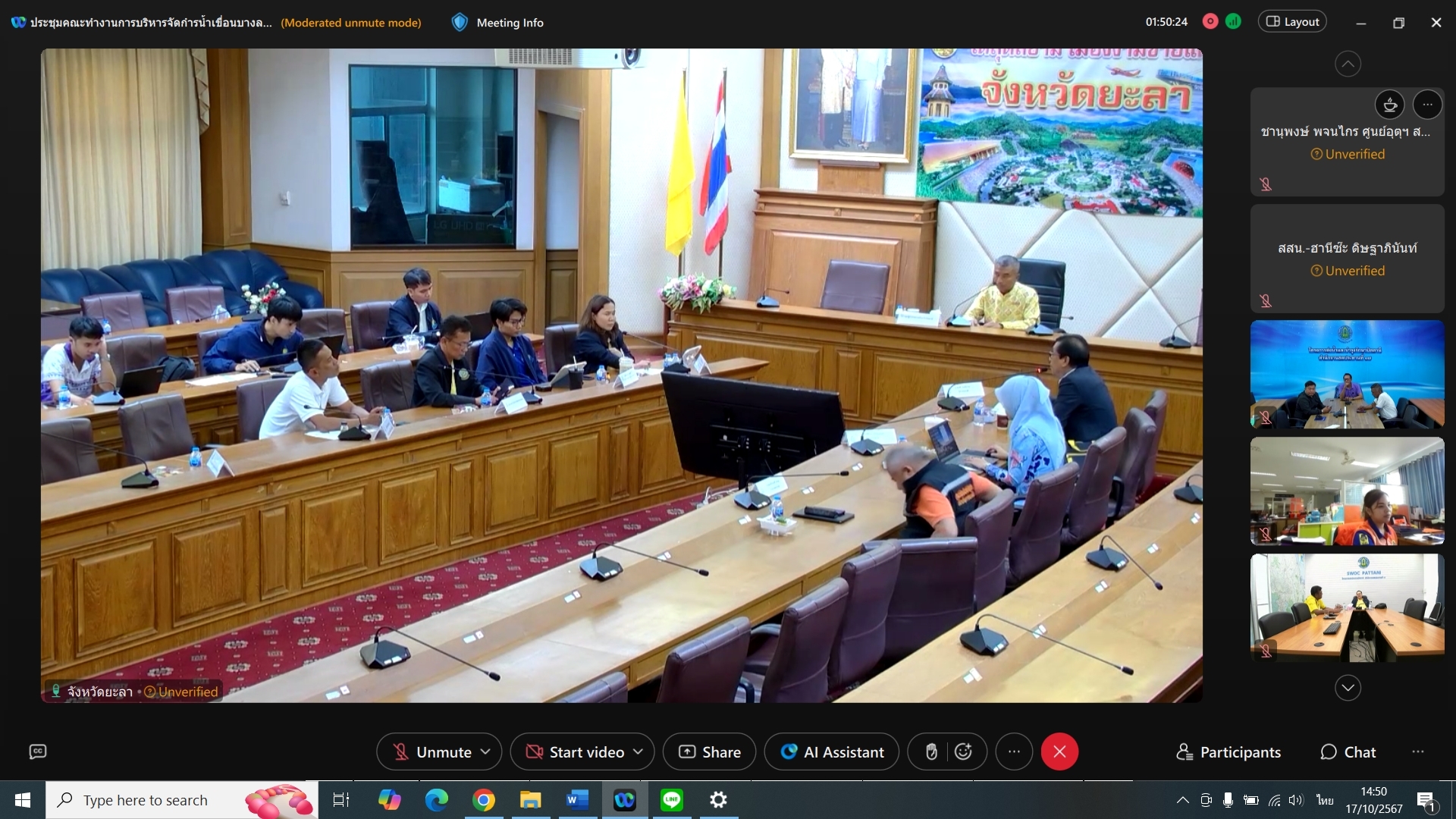Expand the Unmute audio options arrow
The image size is (1456, 819).
coord(486,752)
